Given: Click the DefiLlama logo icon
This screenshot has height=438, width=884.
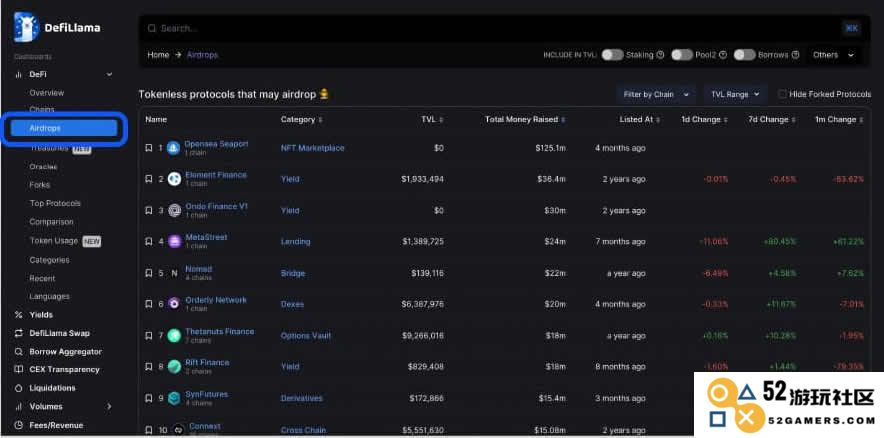Looking at the screenshot, I should (25, 26).
